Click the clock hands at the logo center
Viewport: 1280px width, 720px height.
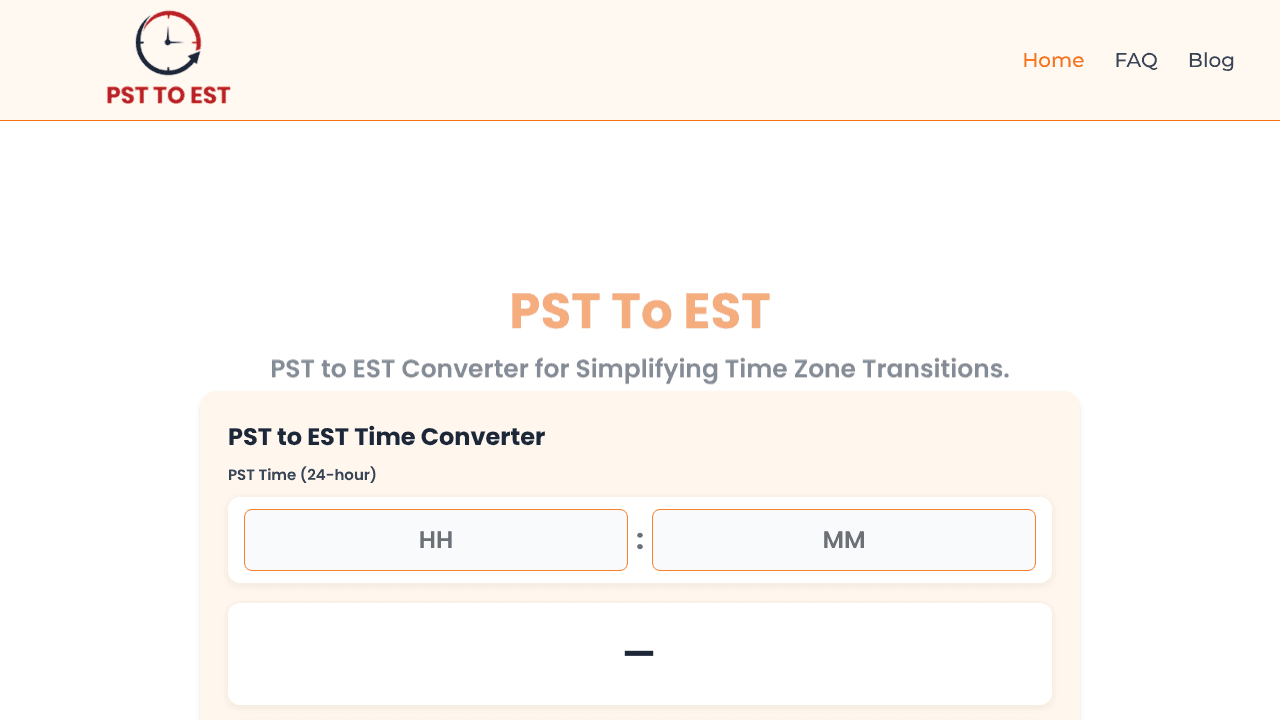[x=169, y=40]
